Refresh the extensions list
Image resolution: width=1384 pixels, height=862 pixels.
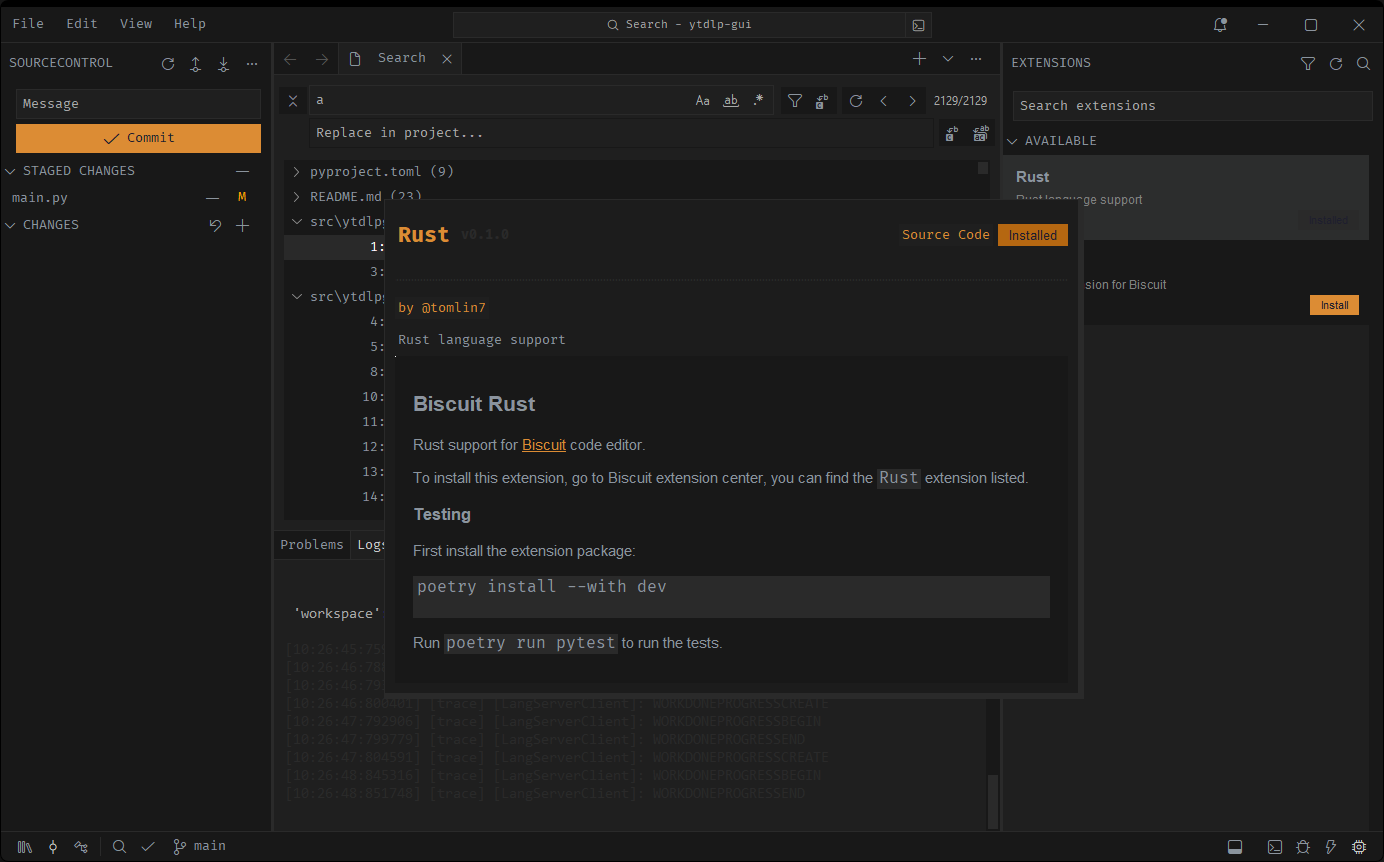point(1336,64)
